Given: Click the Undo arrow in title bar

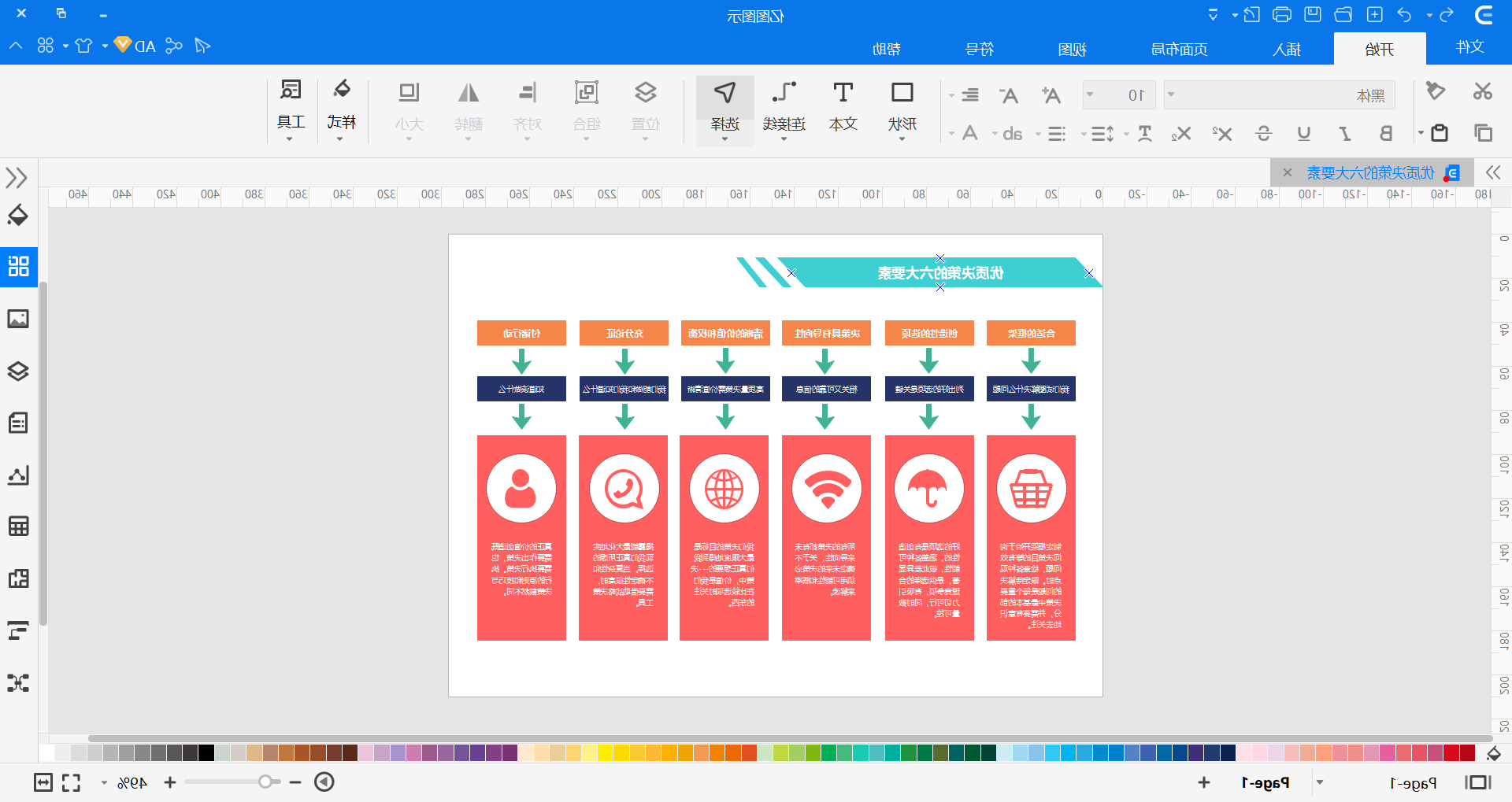Looking at the screenshot, I should click(x=1404, y=15).
